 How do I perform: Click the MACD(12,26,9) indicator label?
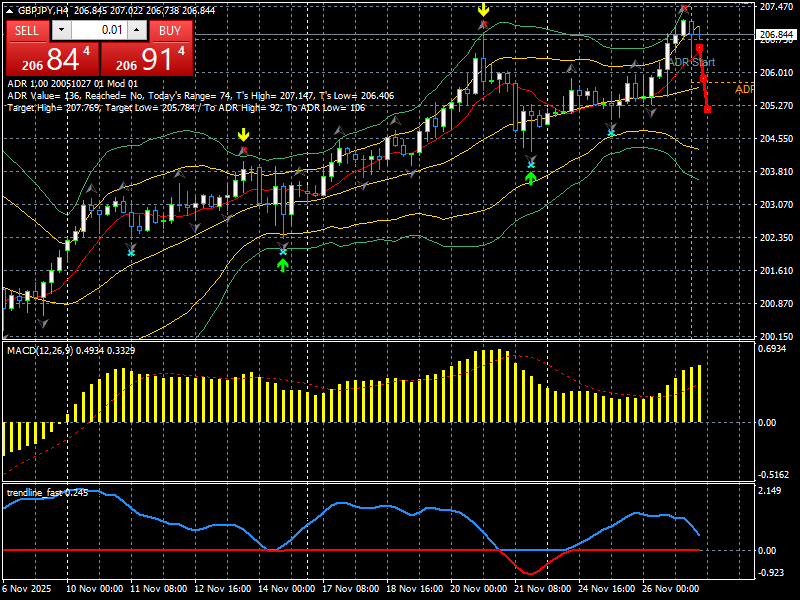[x=71, y=351]
